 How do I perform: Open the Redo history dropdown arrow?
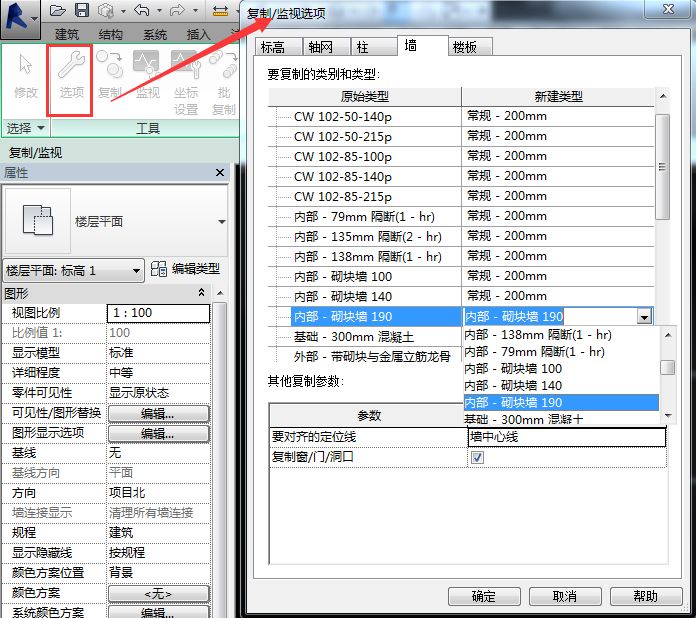click(x=195, y=10)
